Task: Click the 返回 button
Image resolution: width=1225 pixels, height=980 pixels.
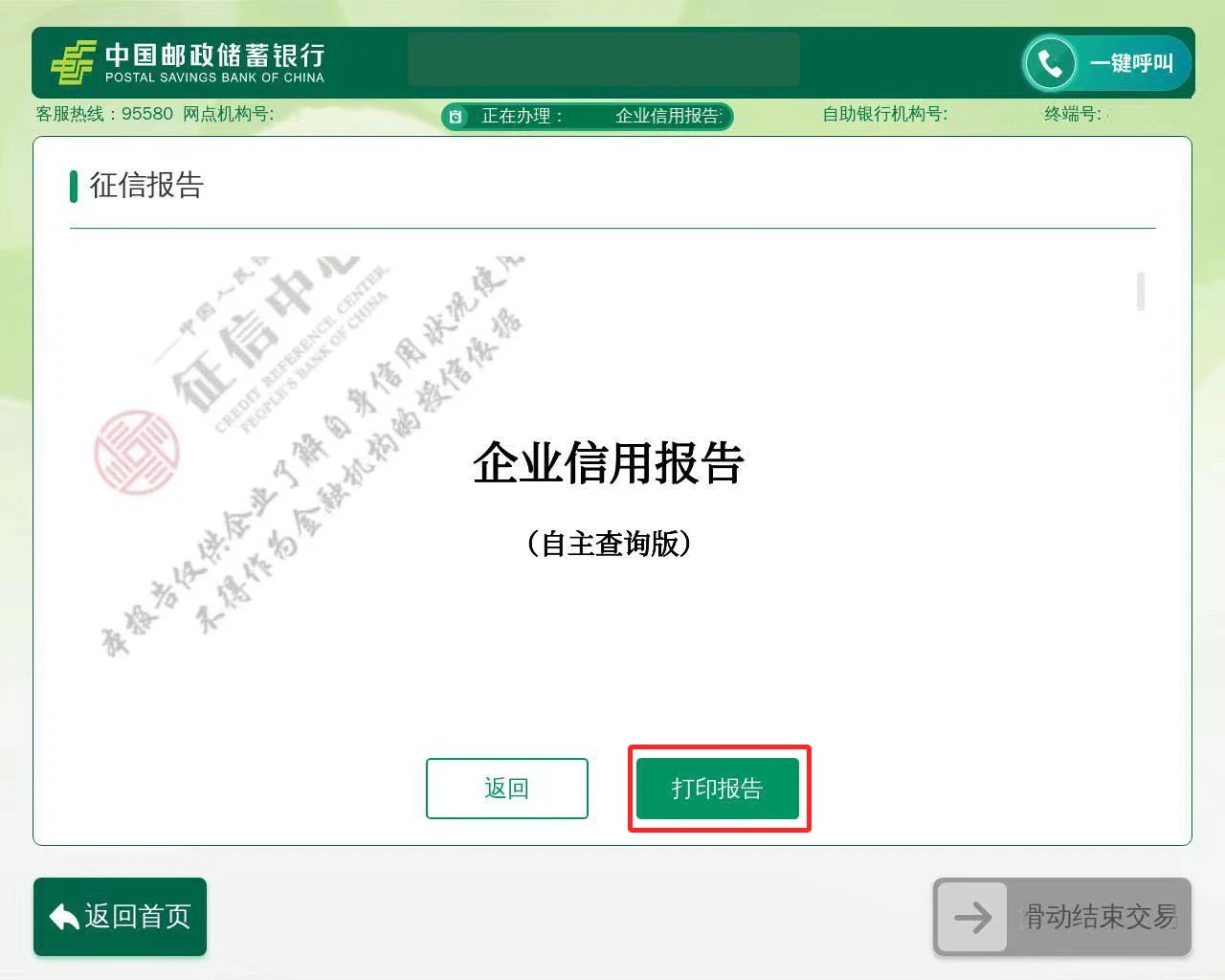Action: pos(506,789)
